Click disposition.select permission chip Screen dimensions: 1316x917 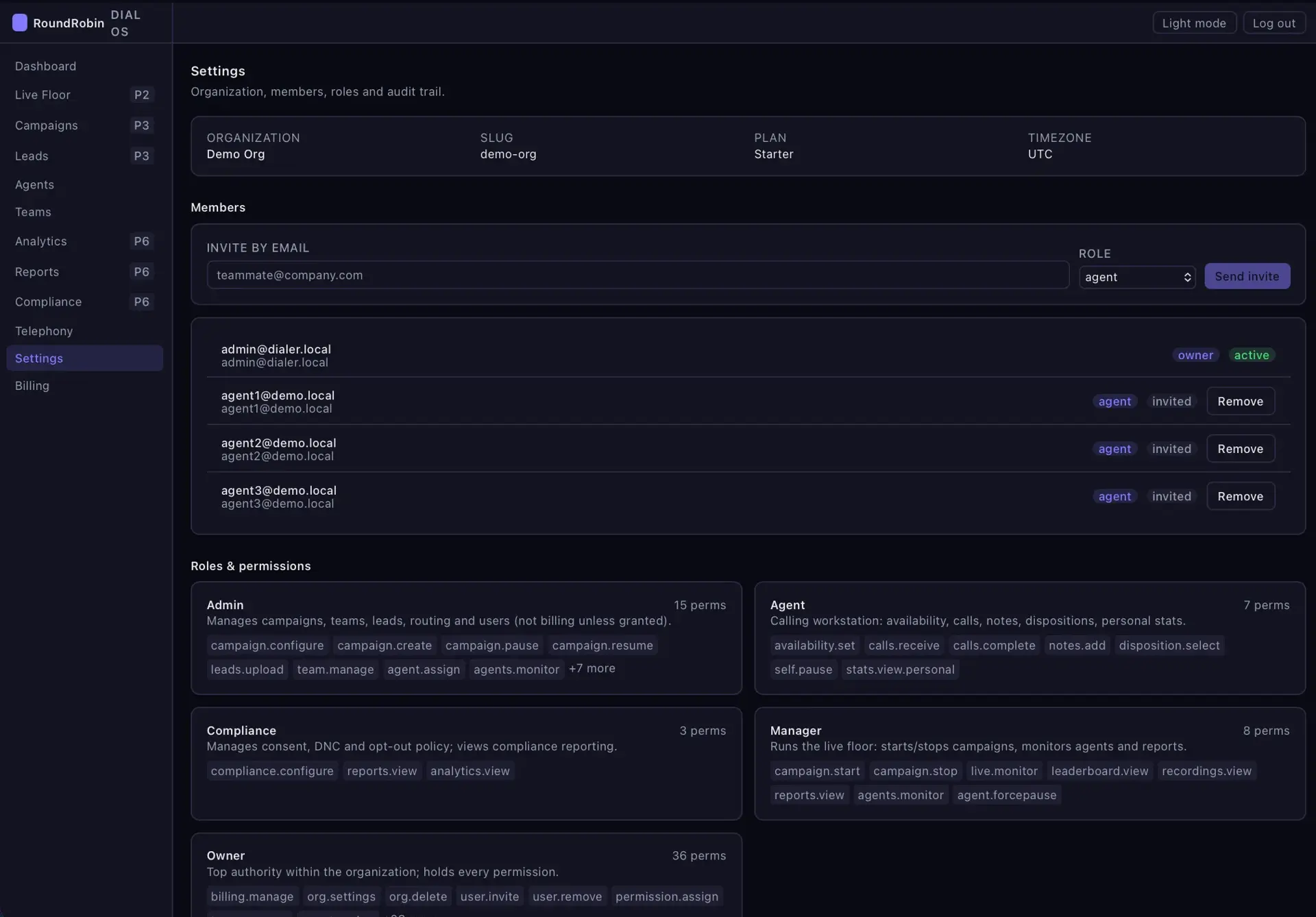pyautogui.click(x=1169, y=645)
